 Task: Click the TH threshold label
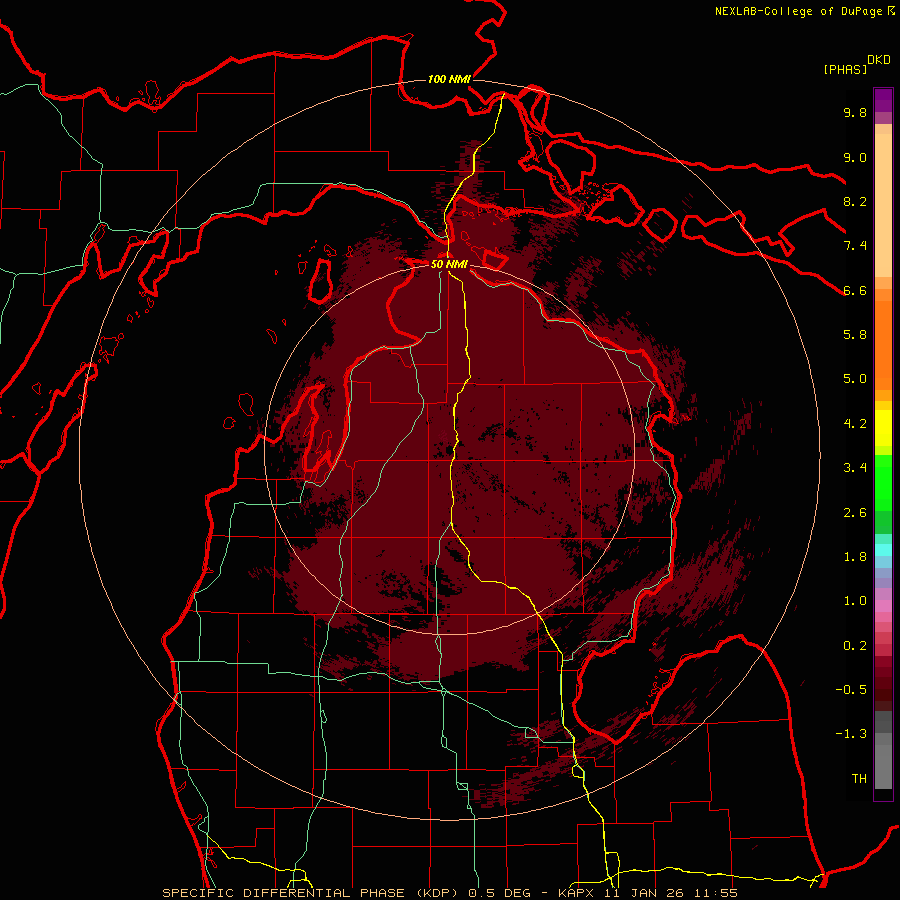(859, 779)
